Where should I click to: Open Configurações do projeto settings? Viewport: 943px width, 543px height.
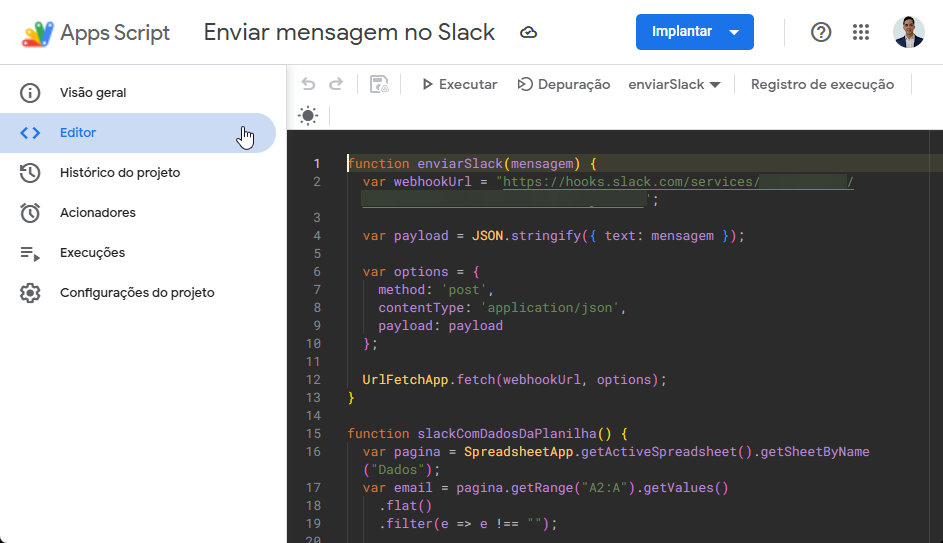136,293
